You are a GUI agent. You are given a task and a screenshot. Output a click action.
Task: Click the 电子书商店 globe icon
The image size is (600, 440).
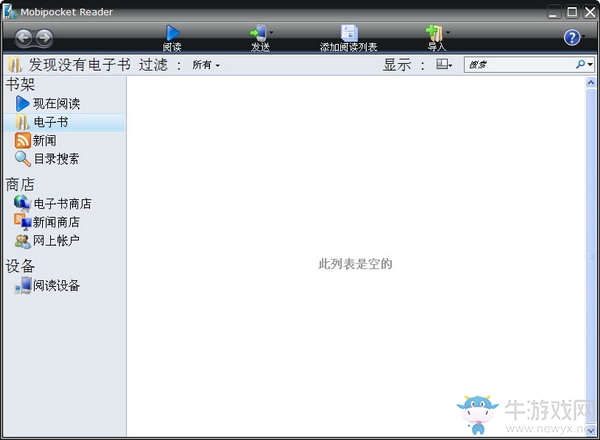(22, 203)
